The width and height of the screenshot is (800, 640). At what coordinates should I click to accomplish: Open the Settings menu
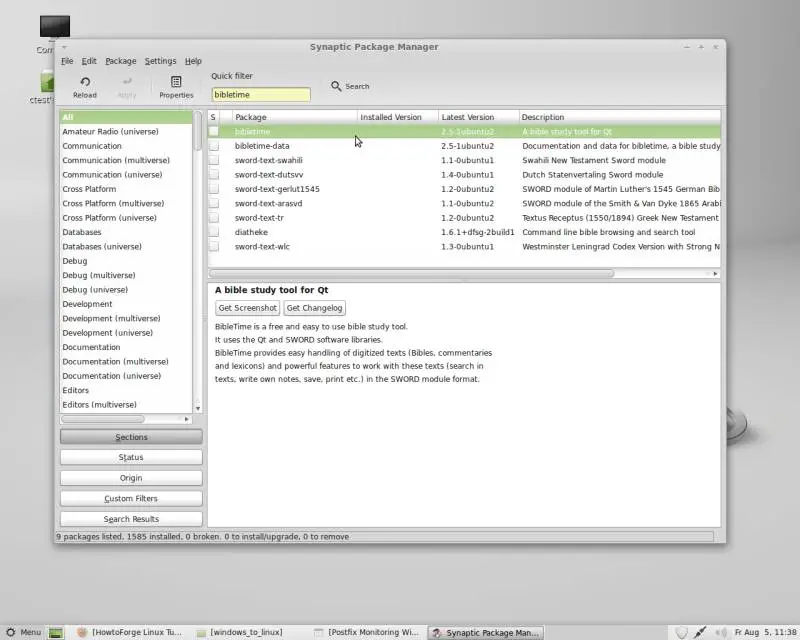click(x=160, y=61)
